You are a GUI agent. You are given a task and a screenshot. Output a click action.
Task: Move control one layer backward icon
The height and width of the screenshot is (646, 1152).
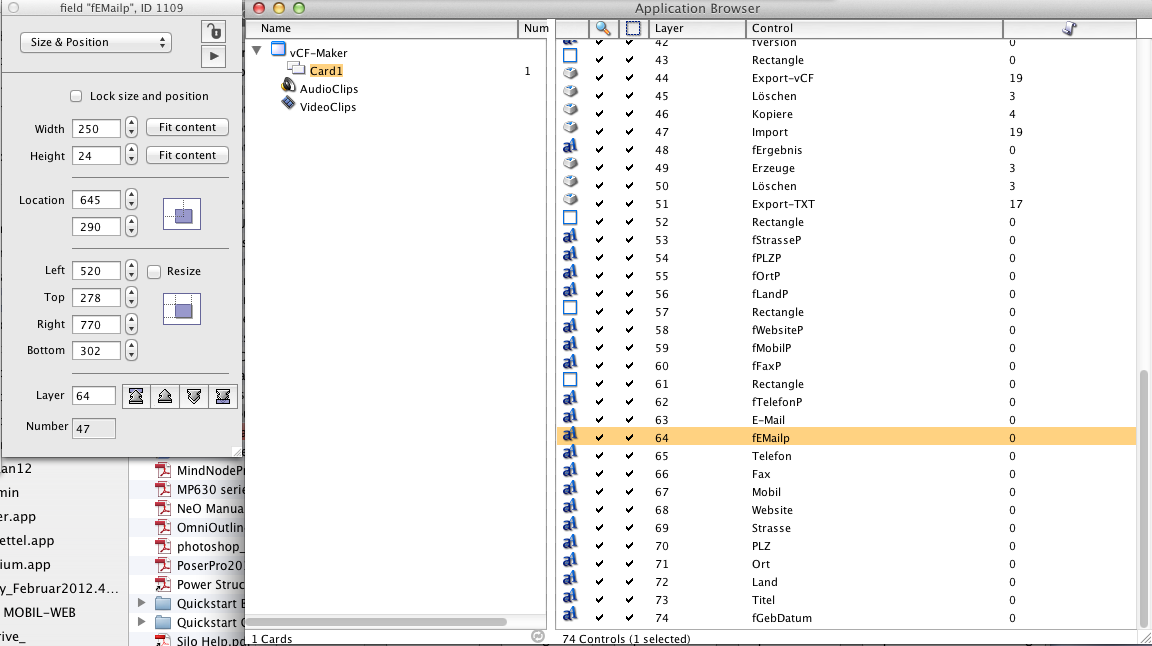pyautogui.click(x=194, y=397)
